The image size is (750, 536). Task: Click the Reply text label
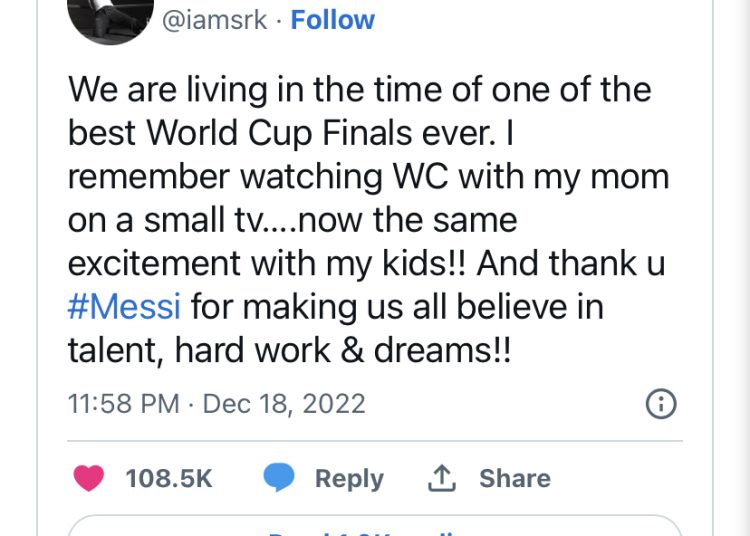point(349,479)
